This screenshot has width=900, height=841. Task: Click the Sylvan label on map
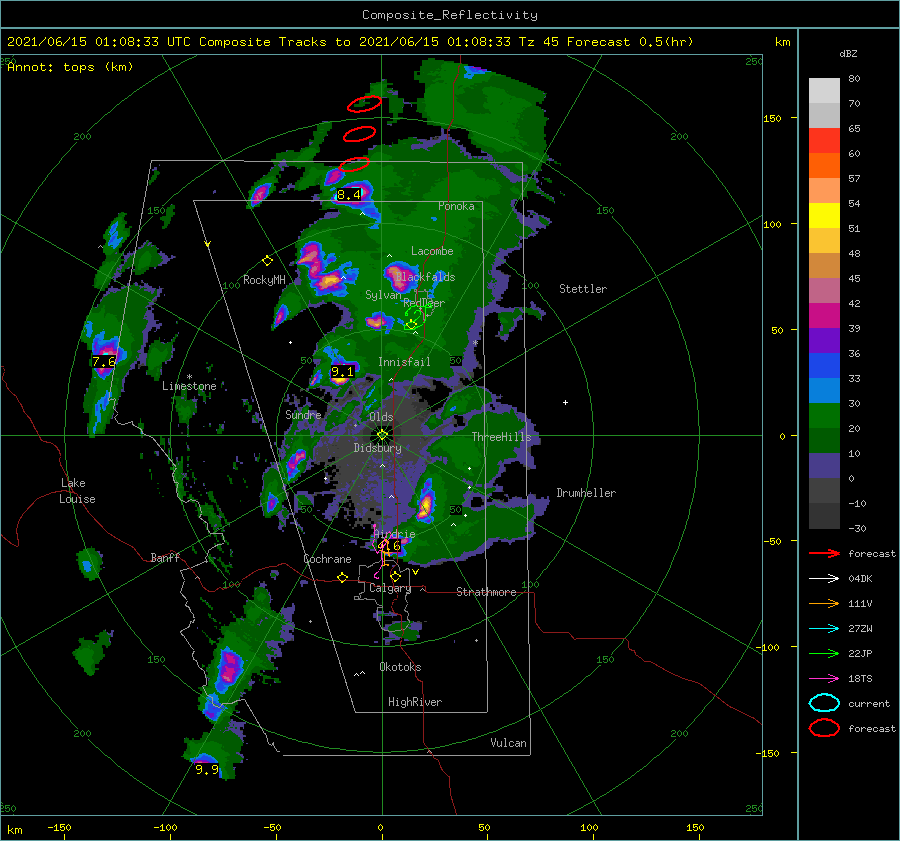pos(383,295)
